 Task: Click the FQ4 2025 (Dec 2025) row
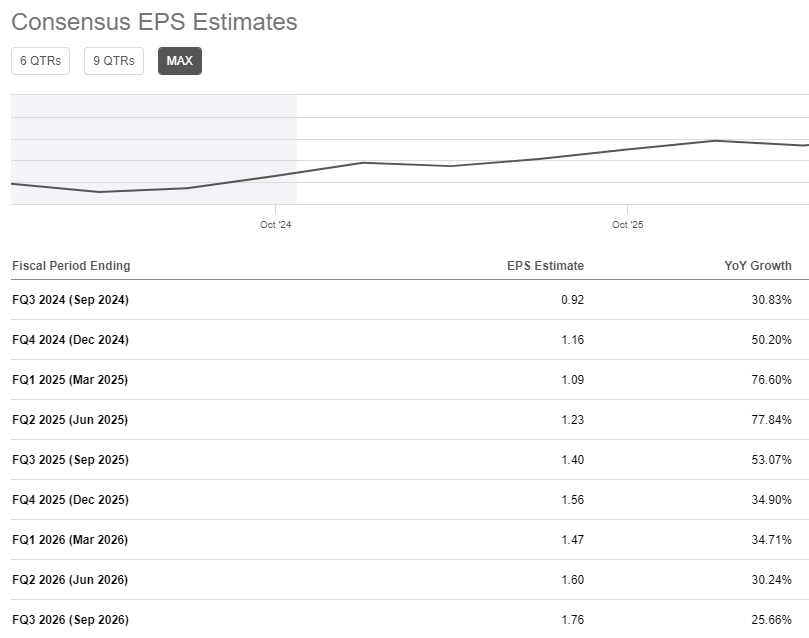click(70, 500)
